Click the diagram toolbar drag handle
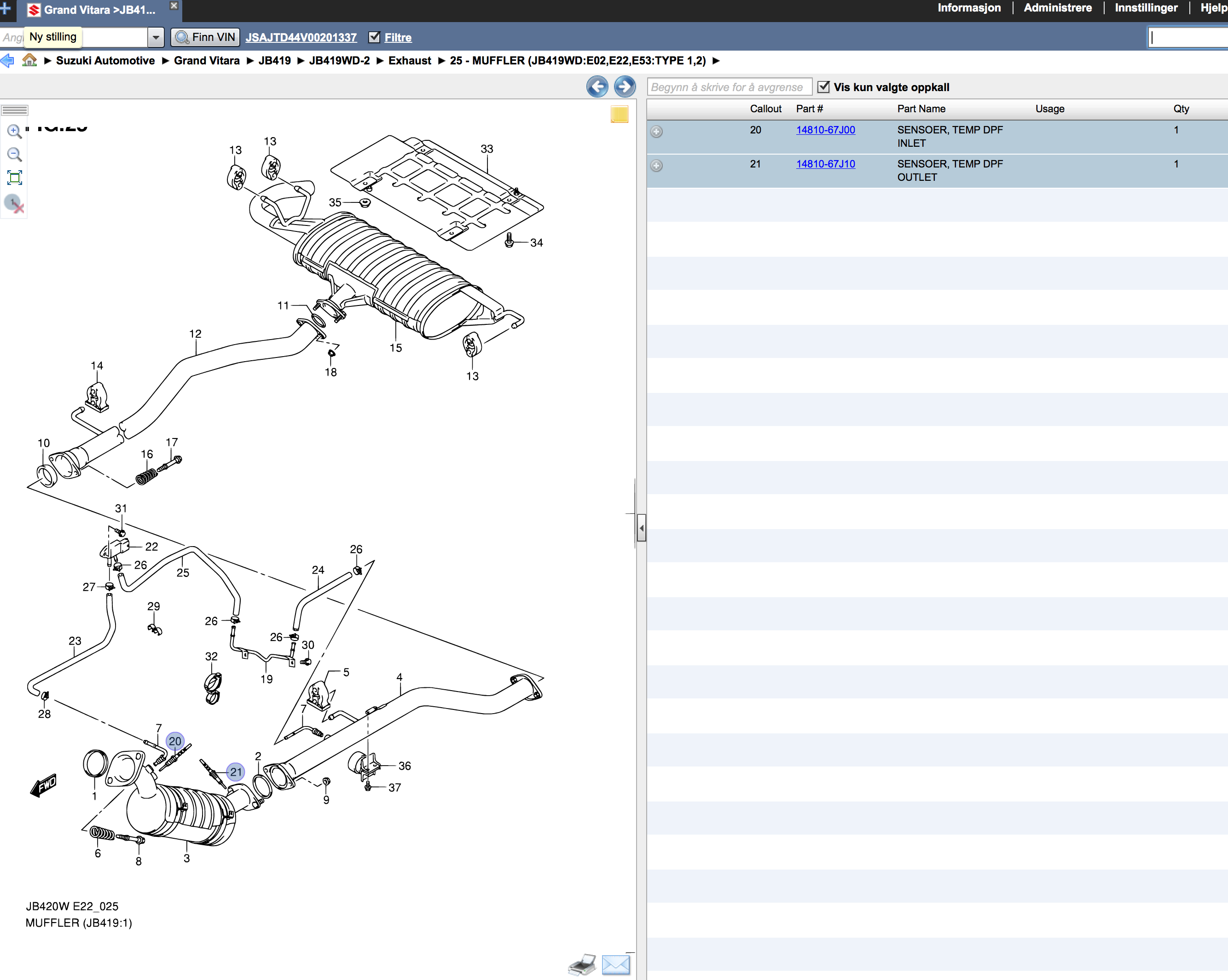 coord(15,110)
